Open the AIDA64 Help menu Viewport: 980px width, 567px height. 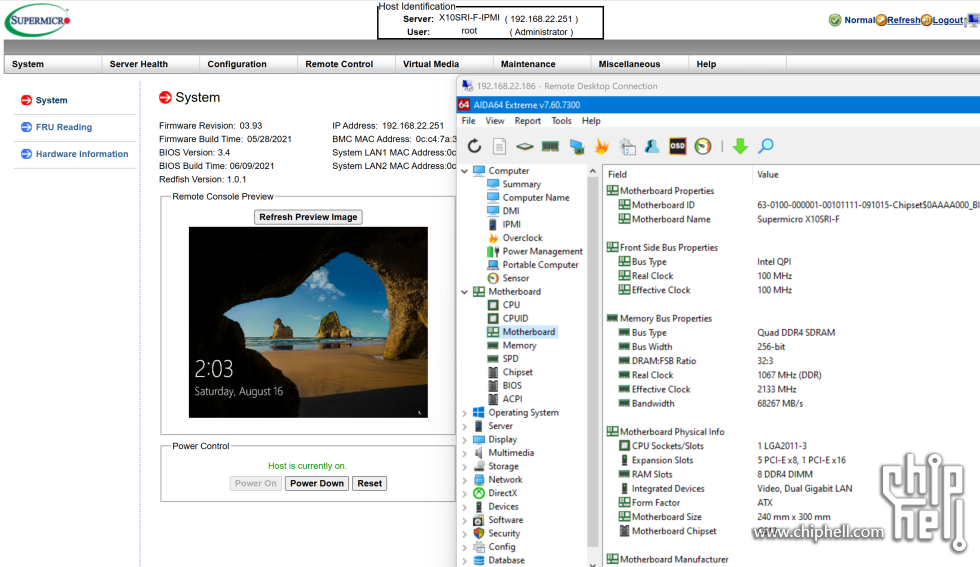click(x=591, y=121)
